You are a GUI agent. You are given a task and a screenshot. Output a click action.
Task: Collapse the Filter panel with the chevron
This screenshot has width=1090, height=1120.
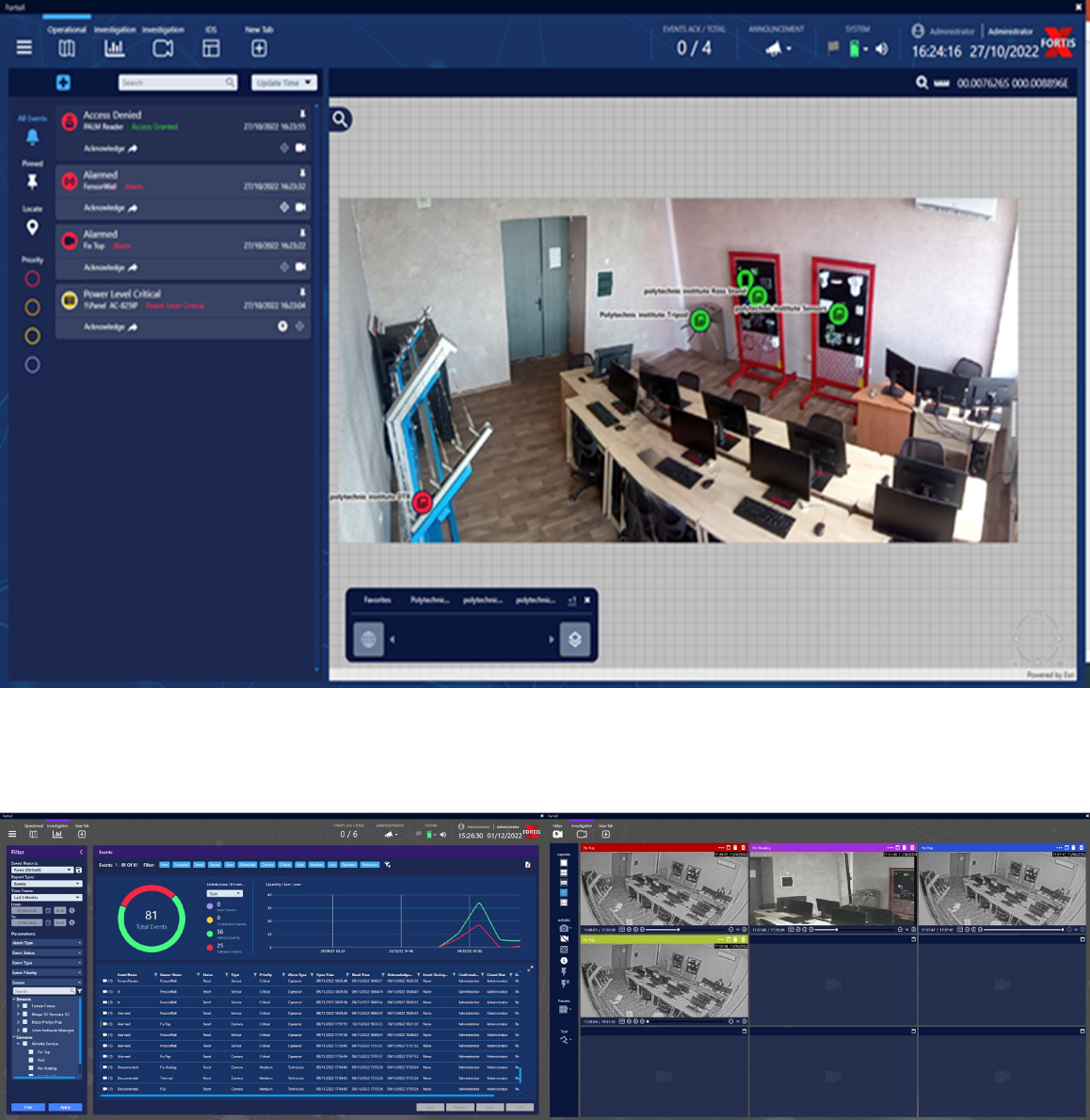tap(81, 852)
